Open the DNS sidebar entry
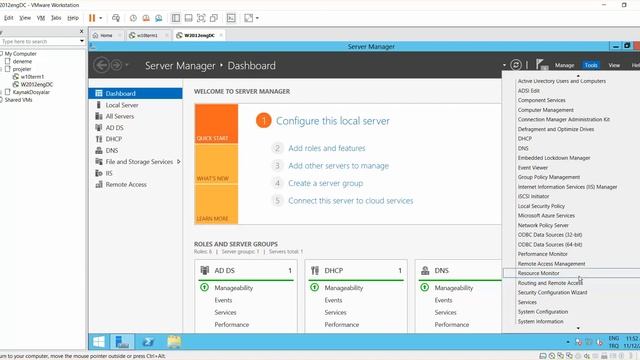 111,151
